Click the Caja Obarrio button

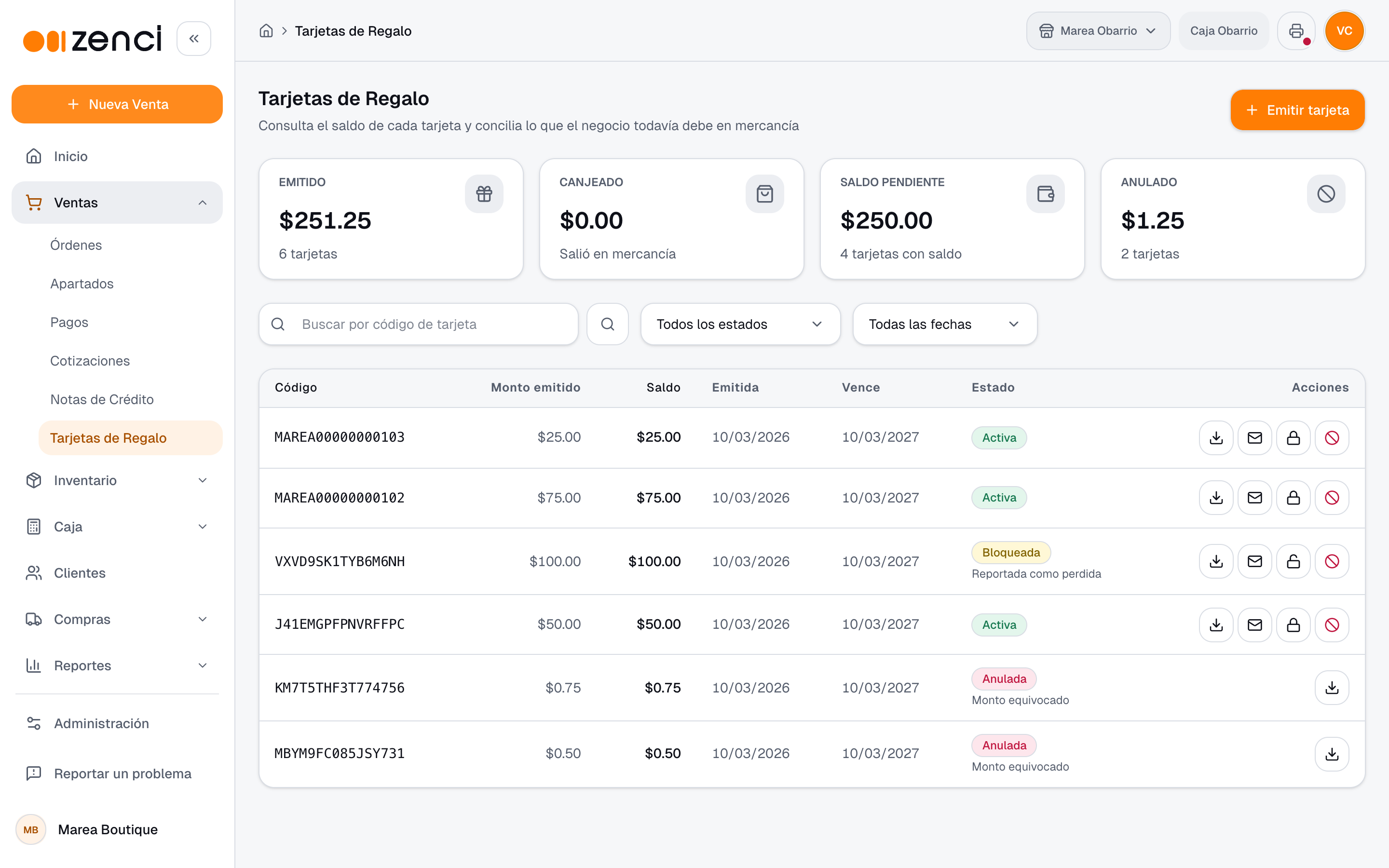tap(1223, 31)
